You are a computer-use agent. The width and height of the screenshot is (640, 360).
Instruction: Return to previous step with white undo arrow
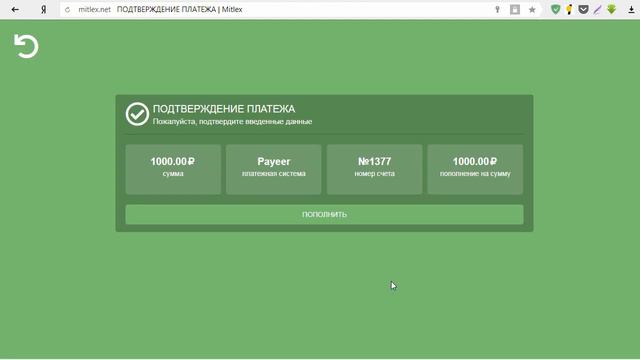point(26,46)
